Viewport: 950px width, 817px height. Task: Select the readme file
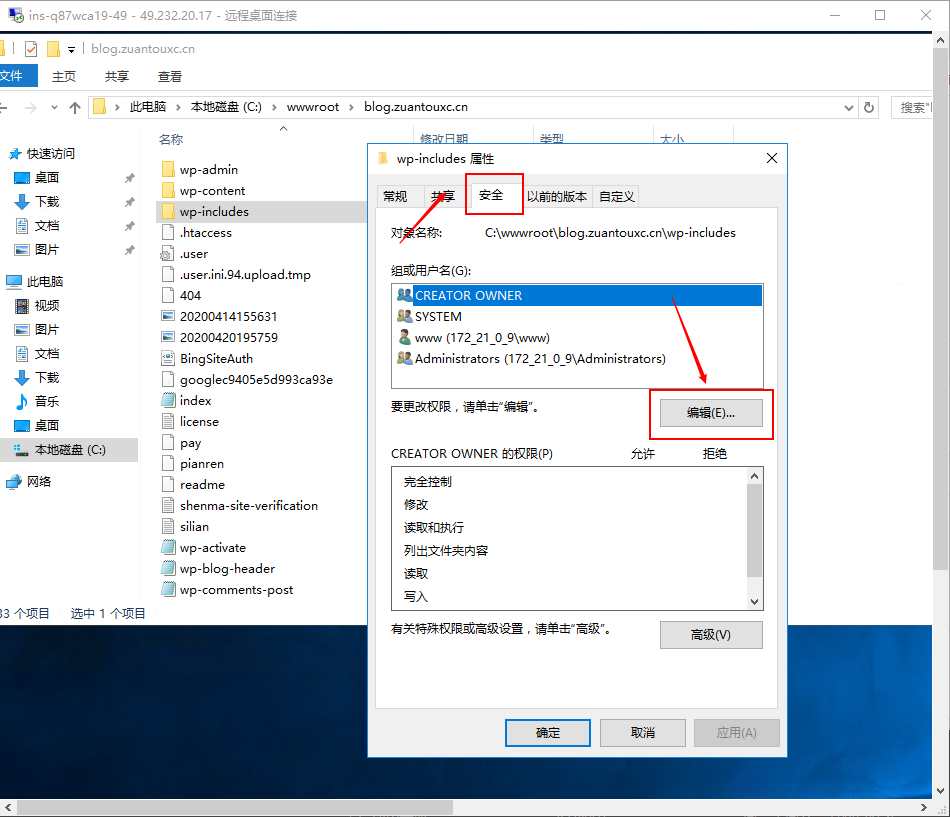pyautogui.click(x=194, y=484)
